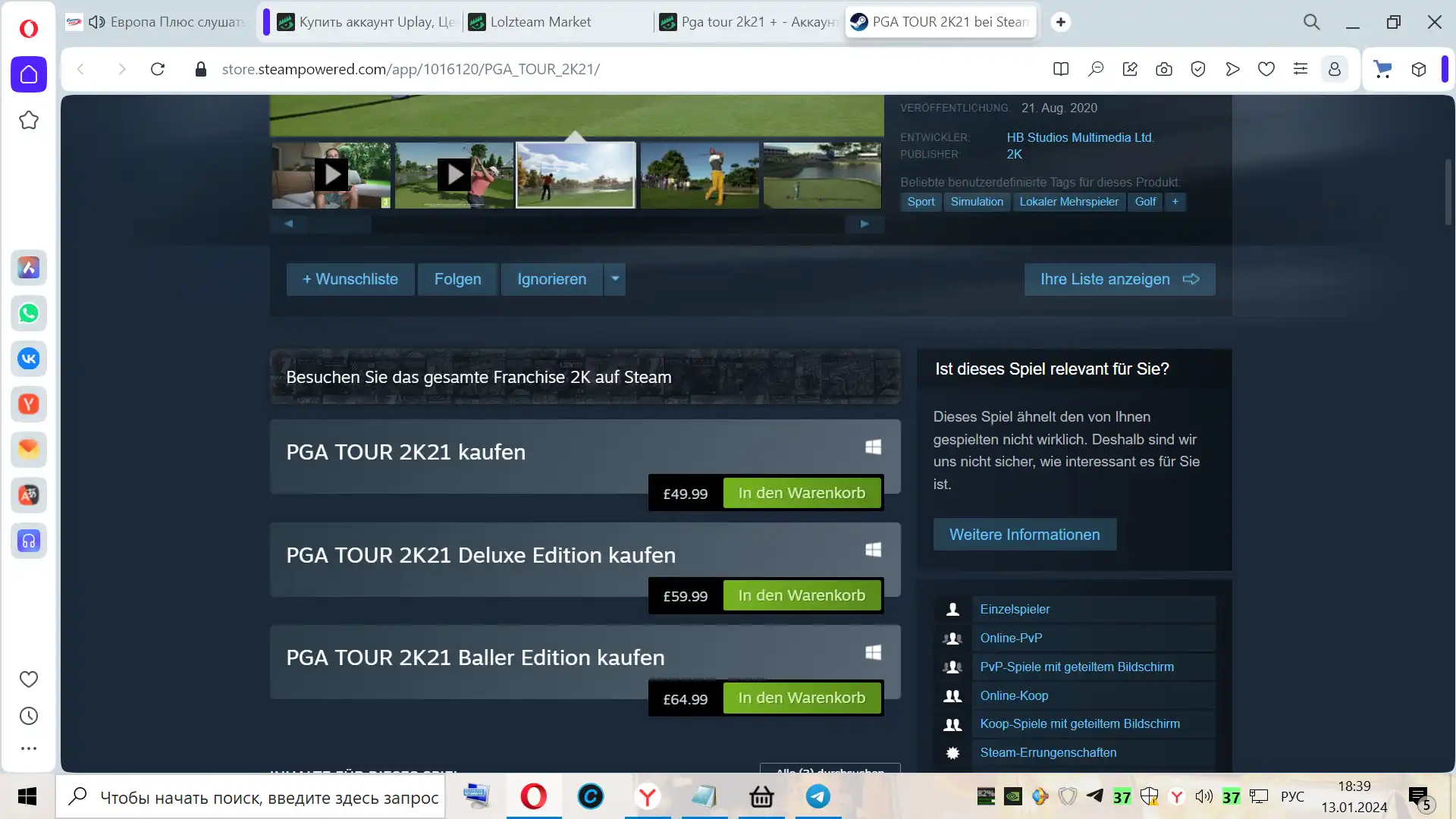This screenshot has width=1456, height=819.
Task: Open reader mode book icon
Action: (1061, 69)
